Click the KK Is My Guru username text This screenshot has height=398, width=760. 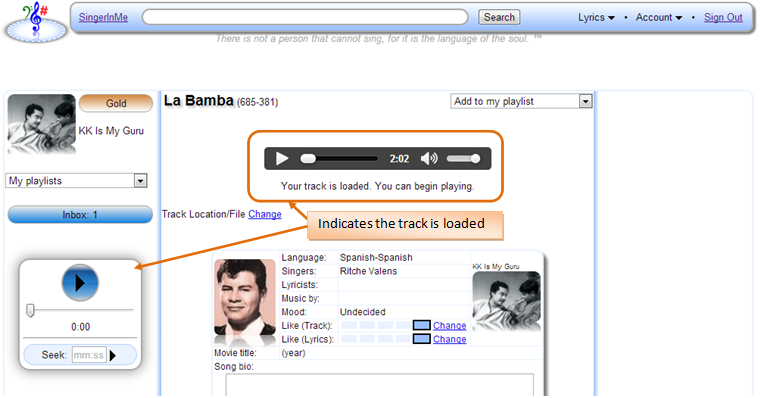(111, 131)
